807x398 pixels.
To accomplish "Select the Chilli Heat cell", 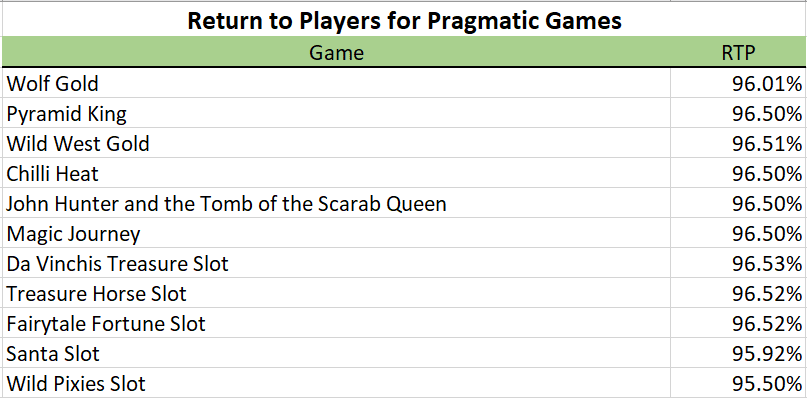I will tap(337, 173).
